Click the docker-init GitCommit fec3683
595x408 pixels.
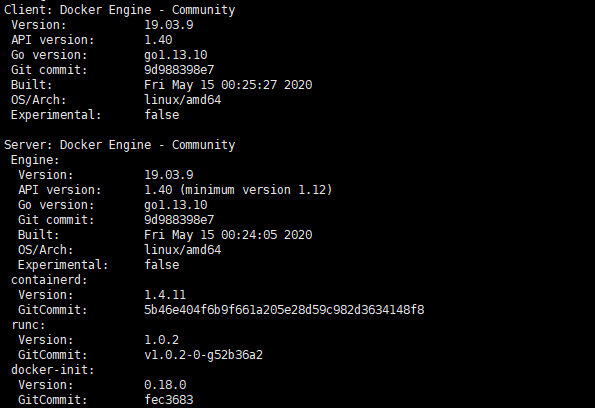tap(169, 400)
